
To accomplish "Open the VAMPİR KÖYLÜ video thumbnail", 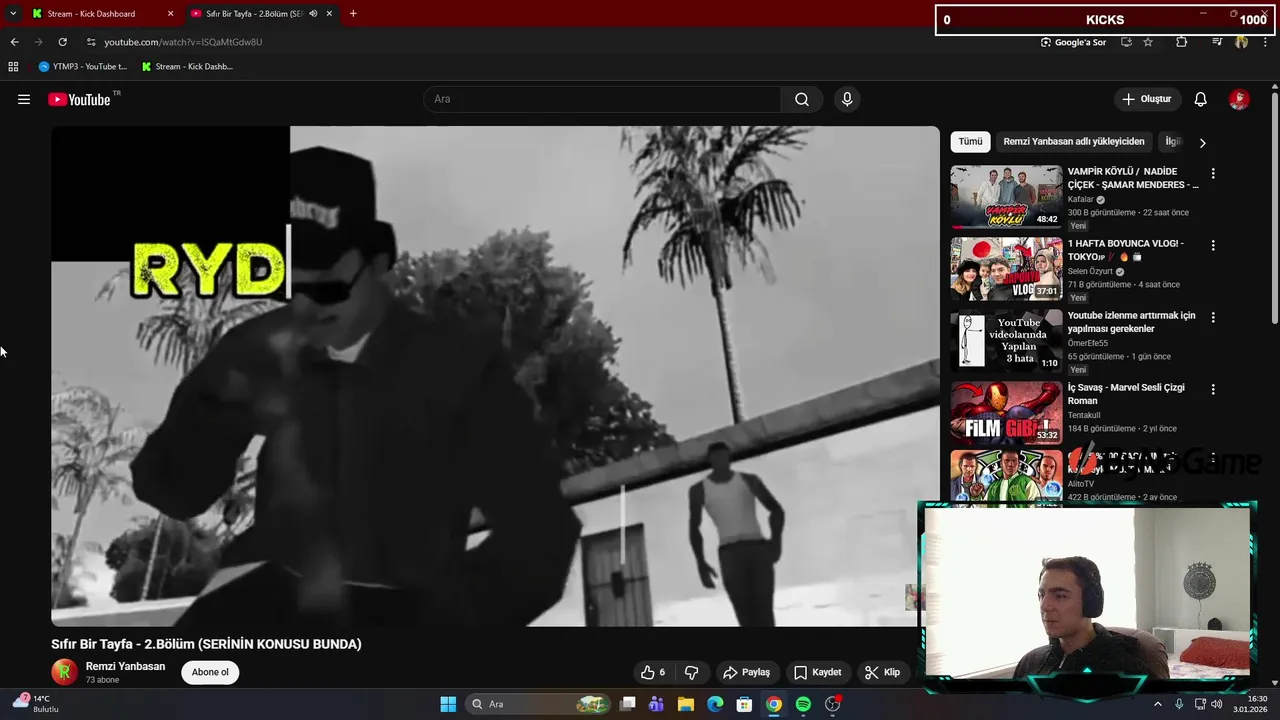I will (x=1006, y=197).
